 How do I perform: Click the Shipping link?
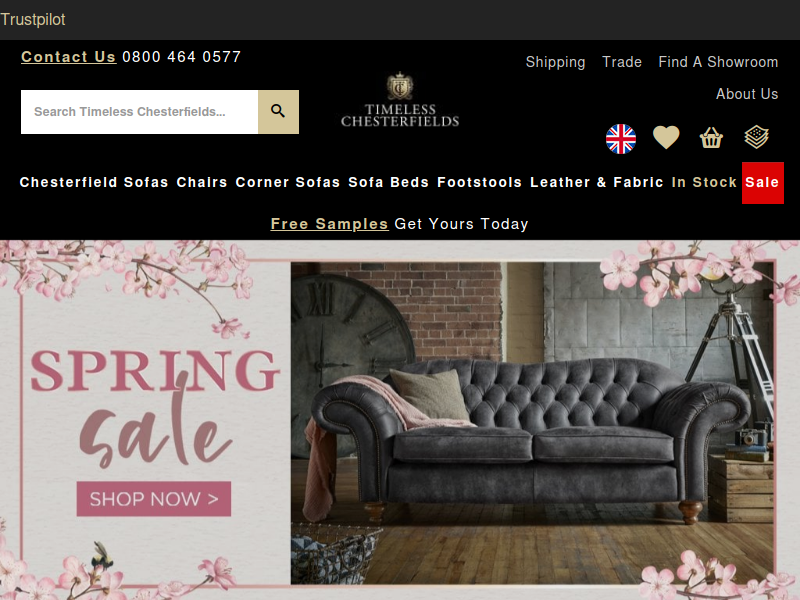(x=555, y=62)
